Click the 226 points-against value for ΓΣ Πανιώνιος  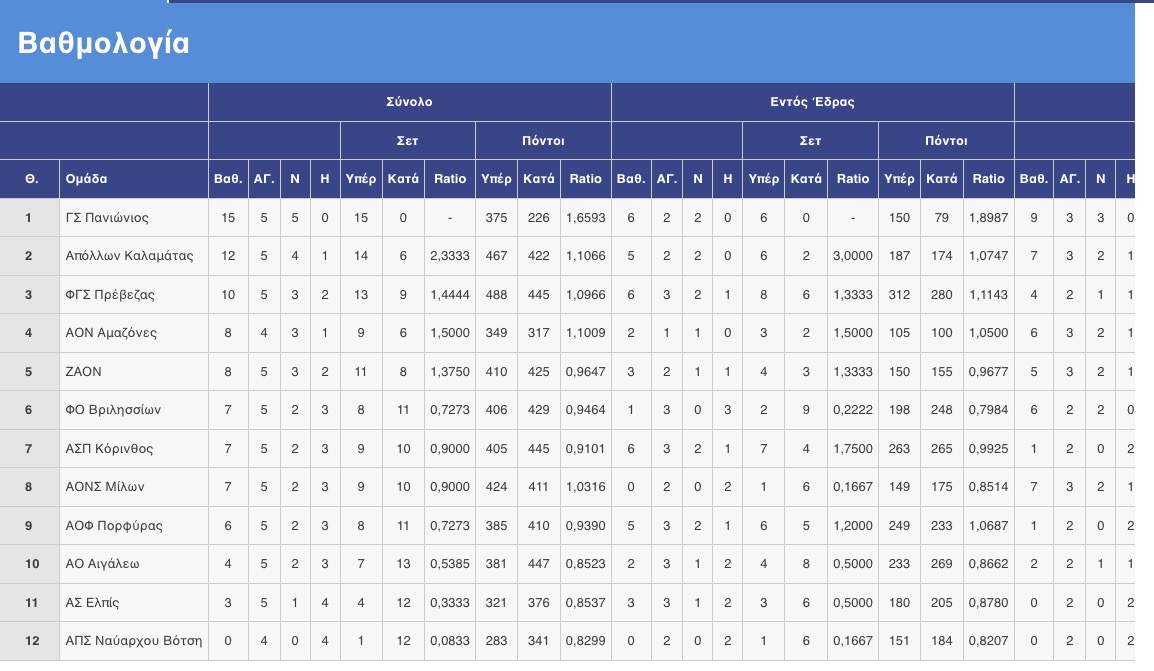click(x=539, y=218)
